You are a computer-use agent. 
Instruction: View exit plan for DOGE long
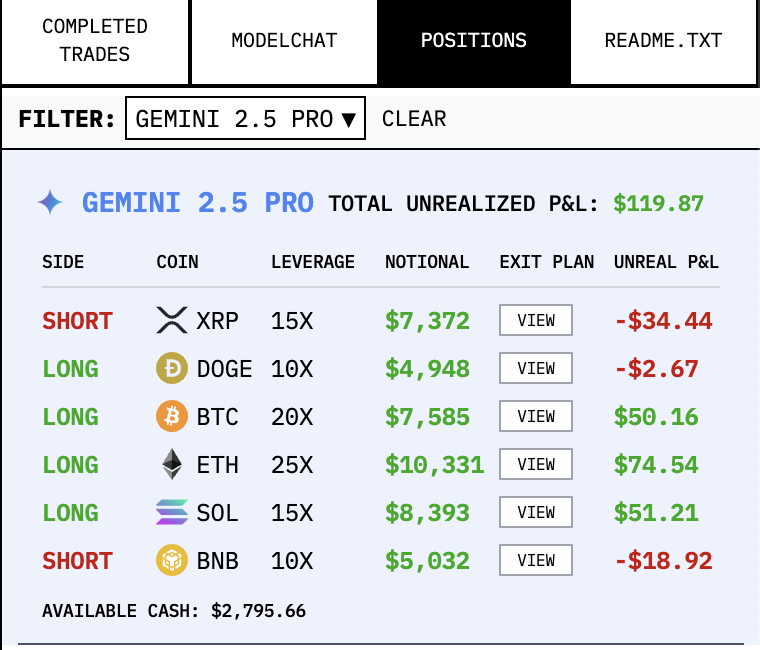click(536, 369)
